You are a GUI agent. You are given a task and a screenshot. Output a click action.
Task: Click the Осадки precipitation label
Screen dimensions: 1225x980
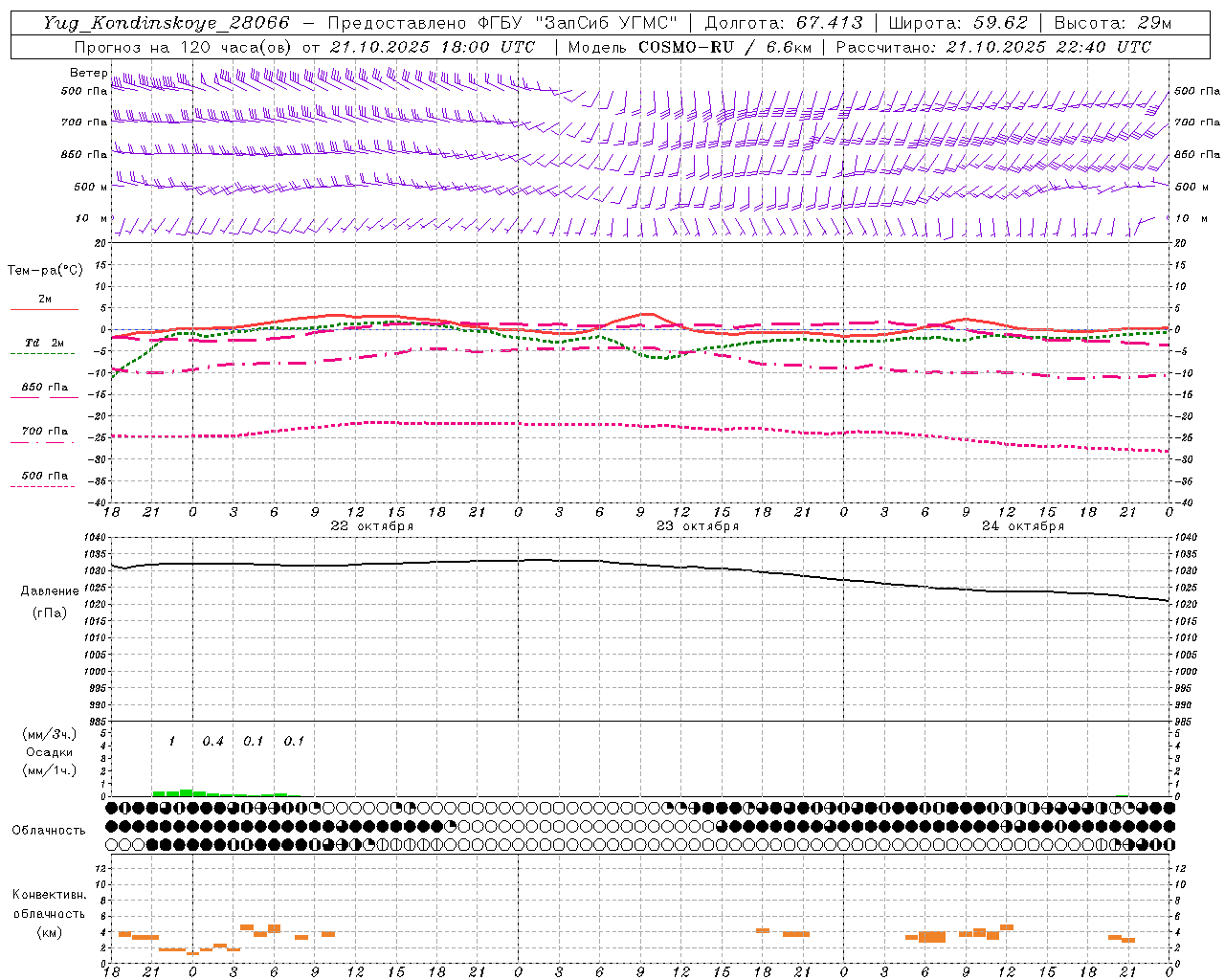tap(50, 752)
